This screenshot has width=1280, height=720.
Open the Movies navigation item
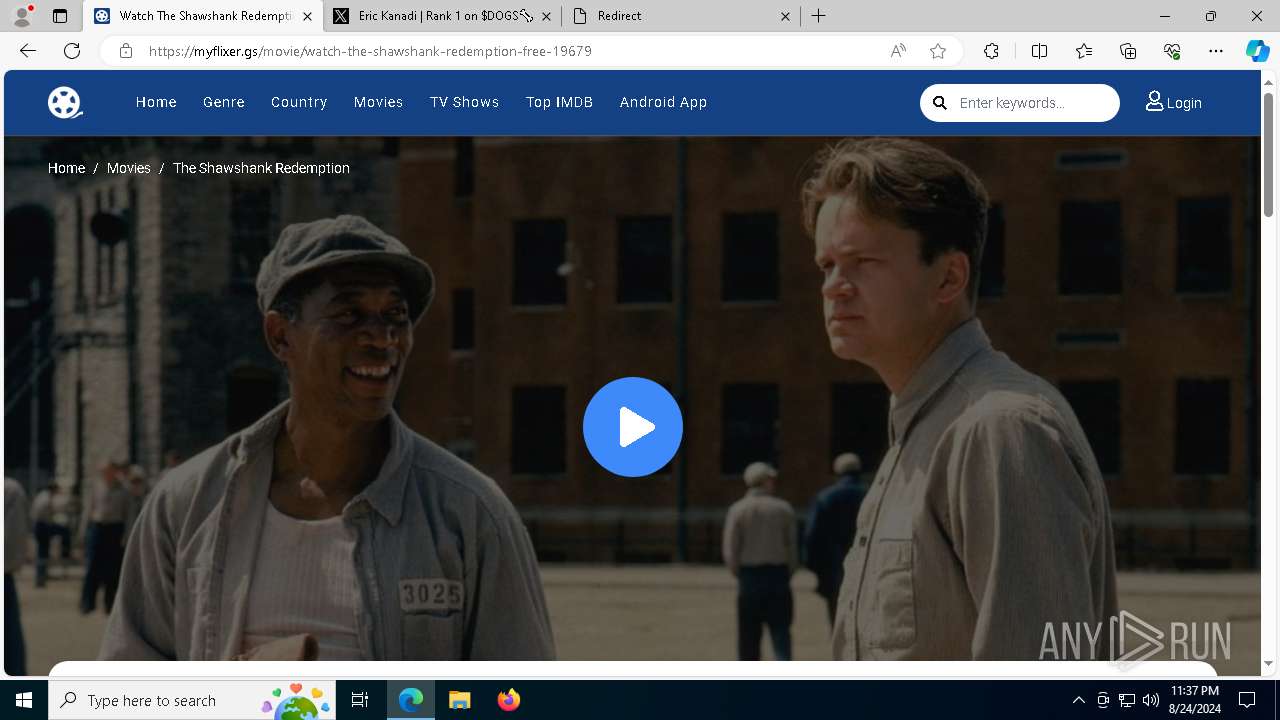pos(378,102)
